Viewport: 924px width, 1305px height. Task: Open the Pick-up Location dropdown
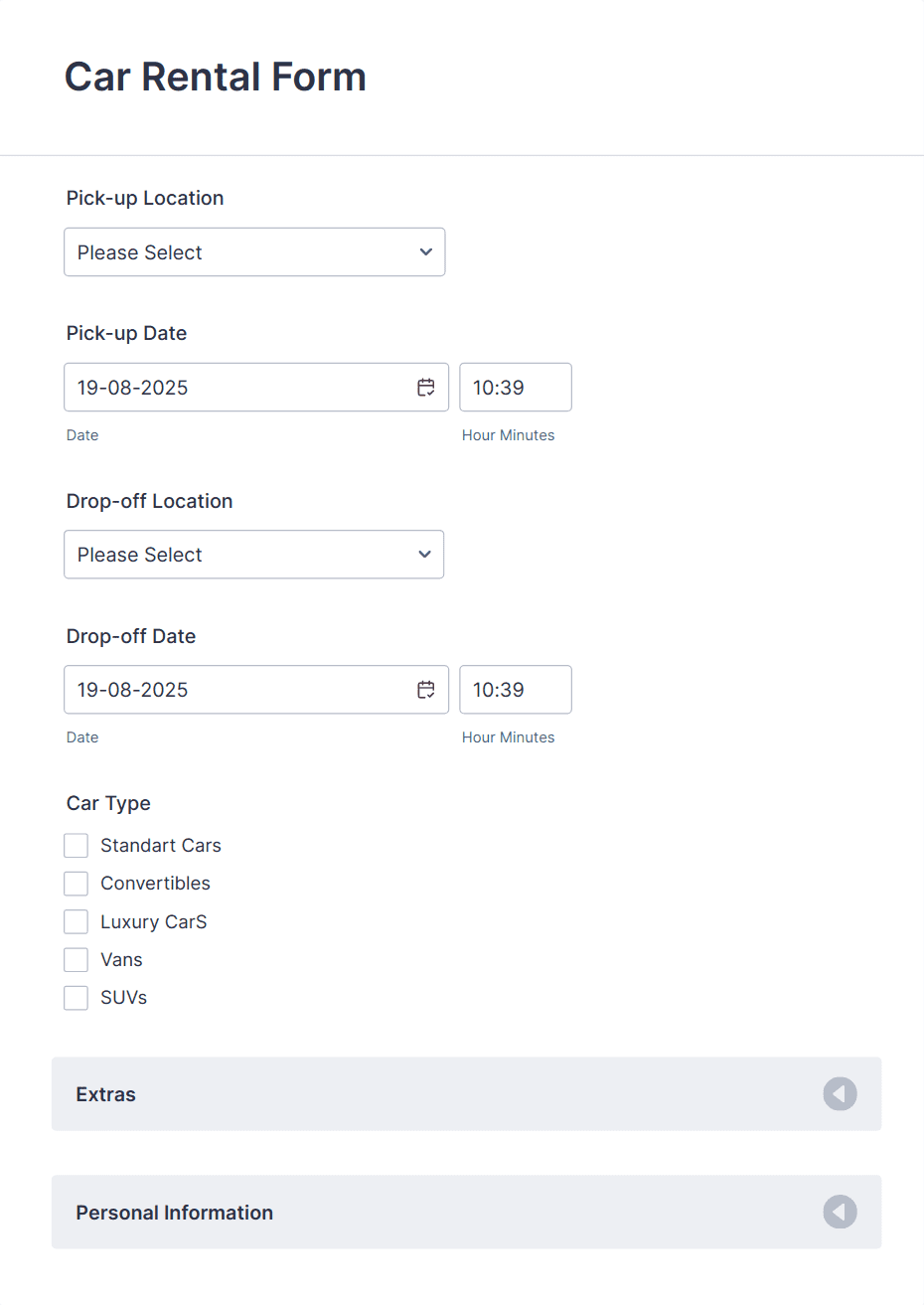[254, 252]
